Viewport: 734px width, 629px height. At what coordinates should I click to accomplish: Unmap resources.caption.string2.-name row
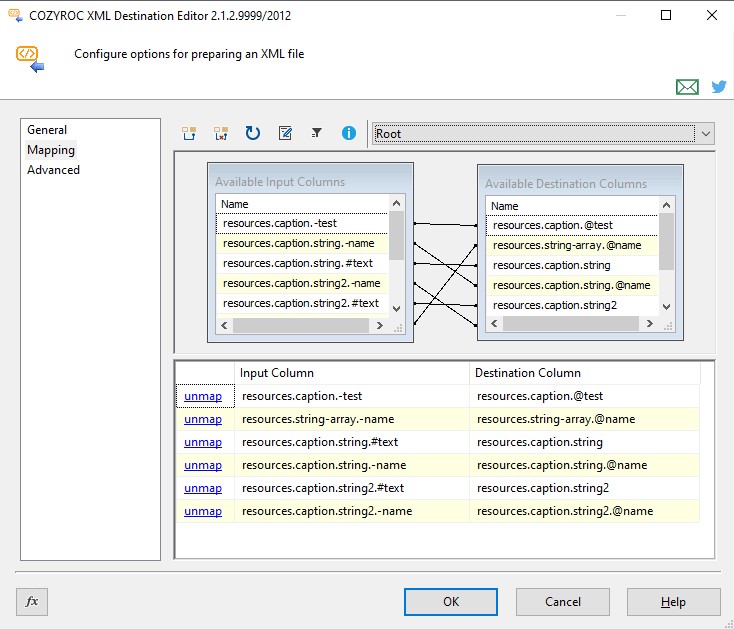(x=203, y=511)
